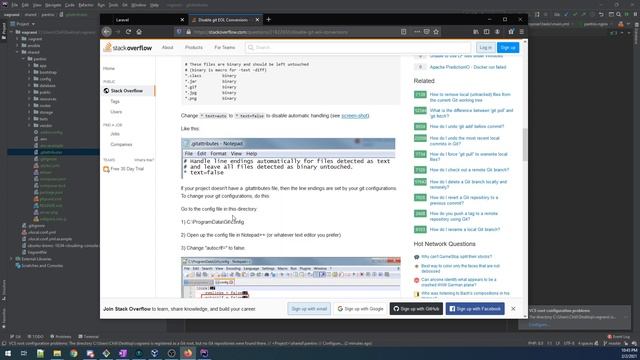Open the Firefox library icon

coord(476,31)
